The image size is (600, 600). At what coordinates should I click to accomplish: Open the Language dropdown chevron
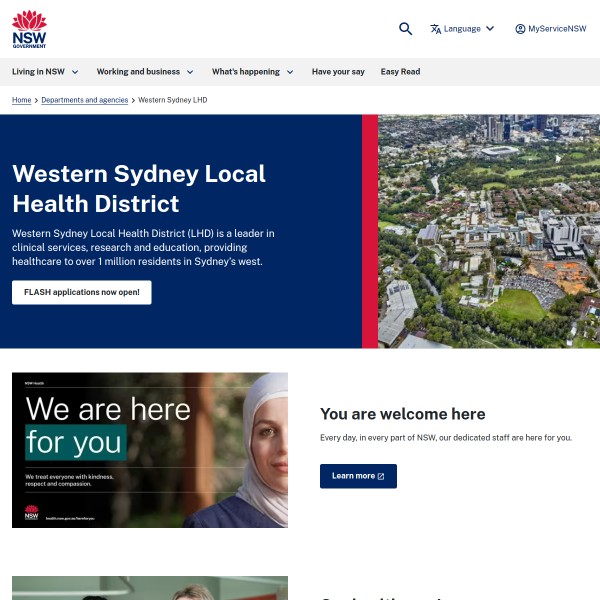coord(490,29)
